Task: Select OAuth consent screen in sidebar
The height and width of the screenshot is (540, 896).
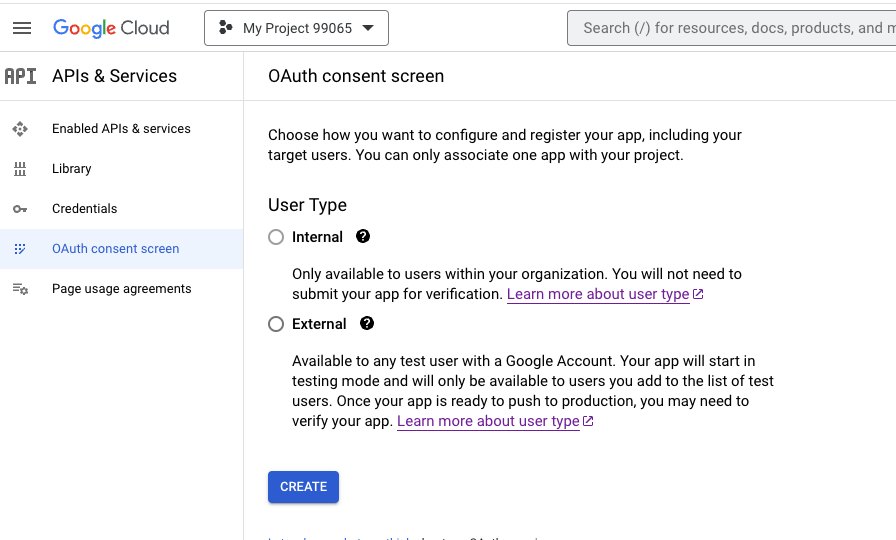Action: pyautogui.click(x=121, y=249)
